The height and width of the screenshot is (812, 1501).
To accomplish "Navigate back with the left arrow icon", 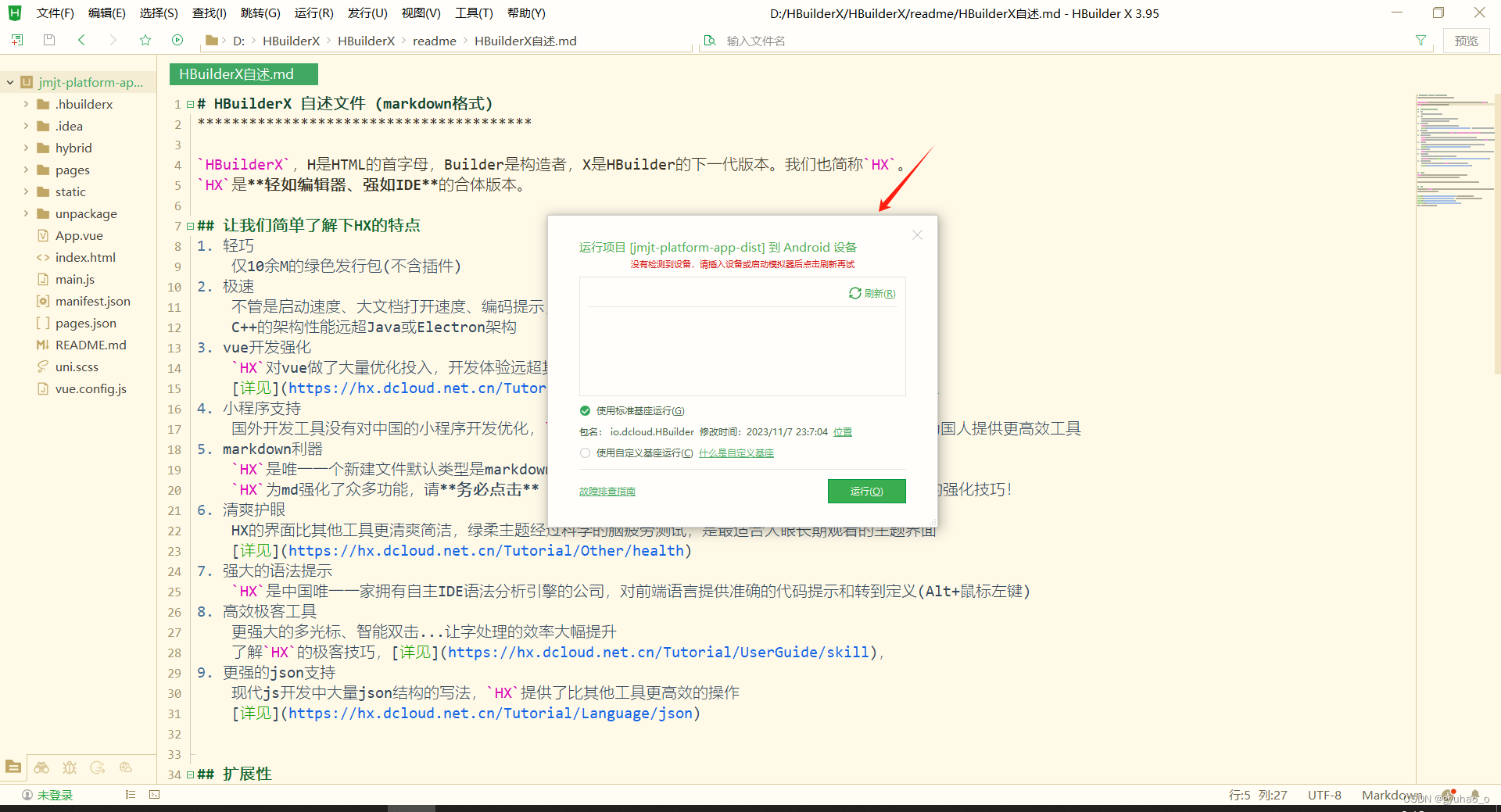I will (x=81, y=40).
